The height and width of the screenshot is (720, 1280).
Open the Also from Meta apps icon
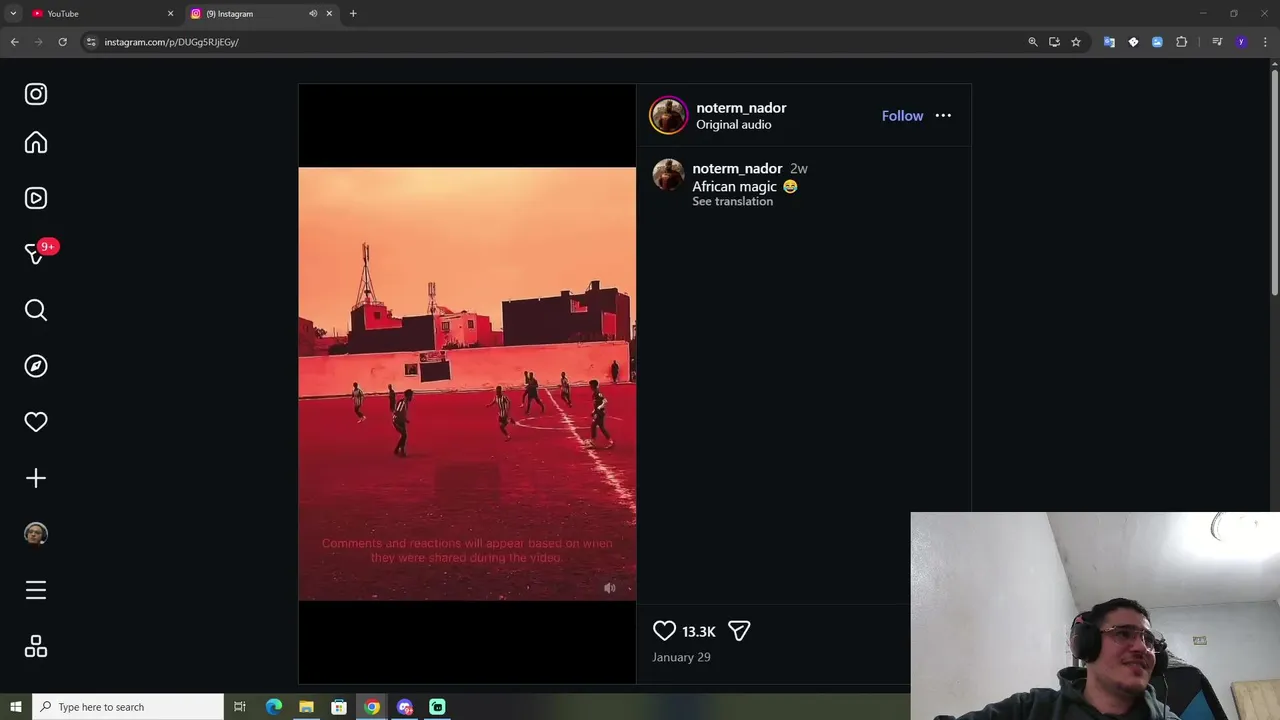click(x=36, y=647)
